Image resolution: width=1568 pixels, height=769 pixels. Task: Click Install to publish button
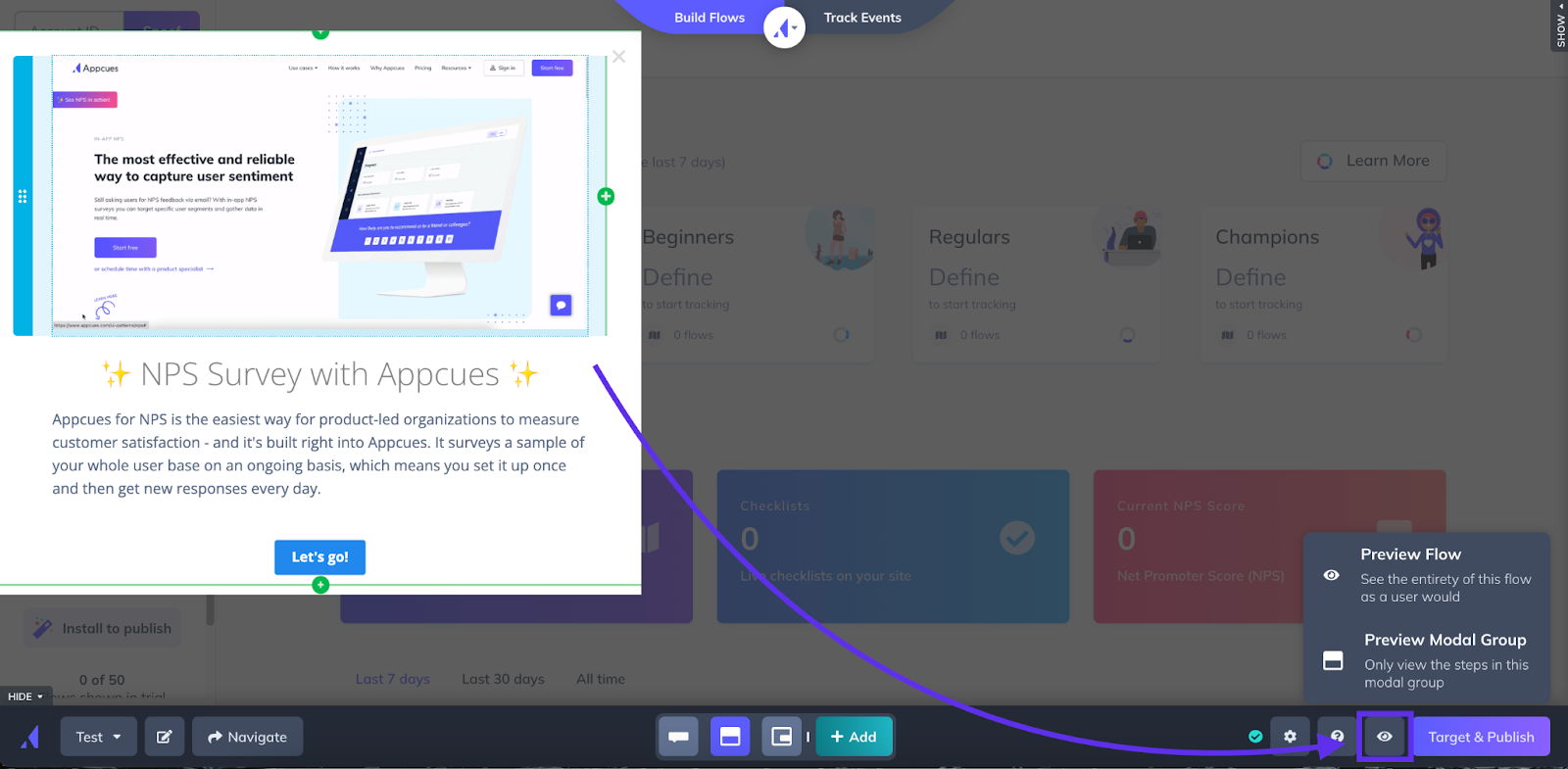coord(102,628)
